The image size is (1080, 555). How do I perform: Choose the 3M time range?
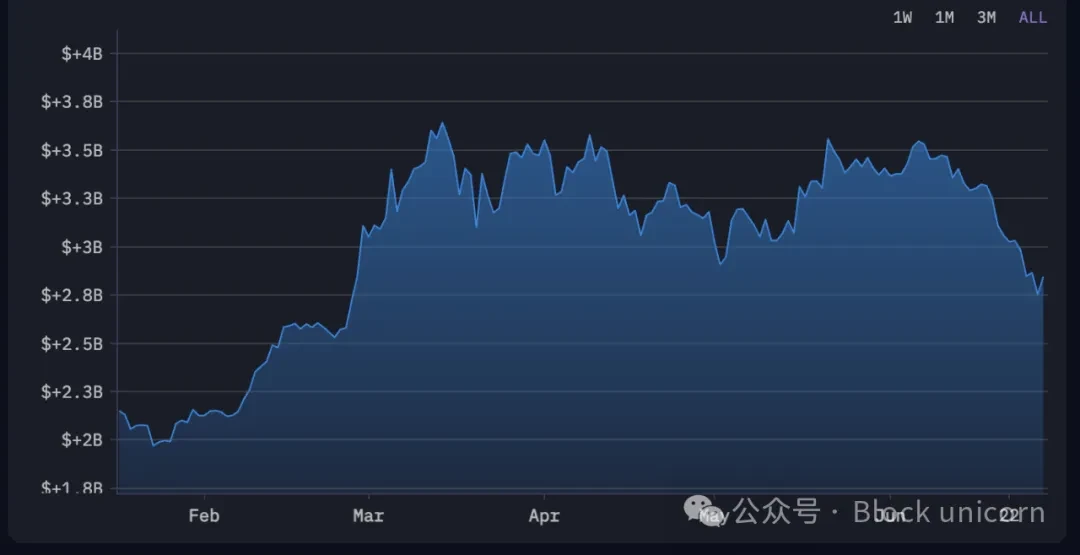click(x=986, y=18)
